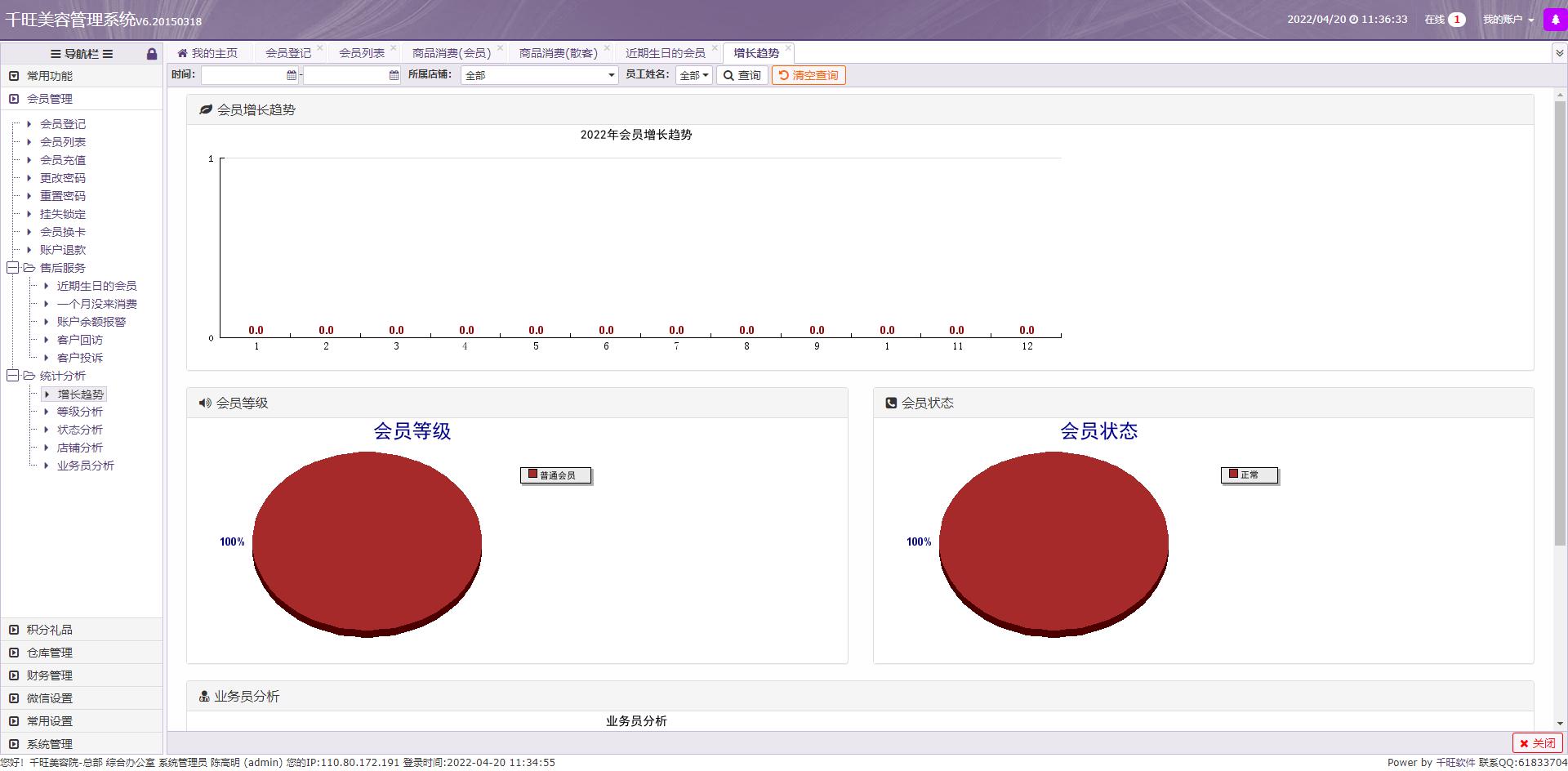Open the 所属店铺 combo box
This screenshot has height=771, width=1568.
pos(540,75)
